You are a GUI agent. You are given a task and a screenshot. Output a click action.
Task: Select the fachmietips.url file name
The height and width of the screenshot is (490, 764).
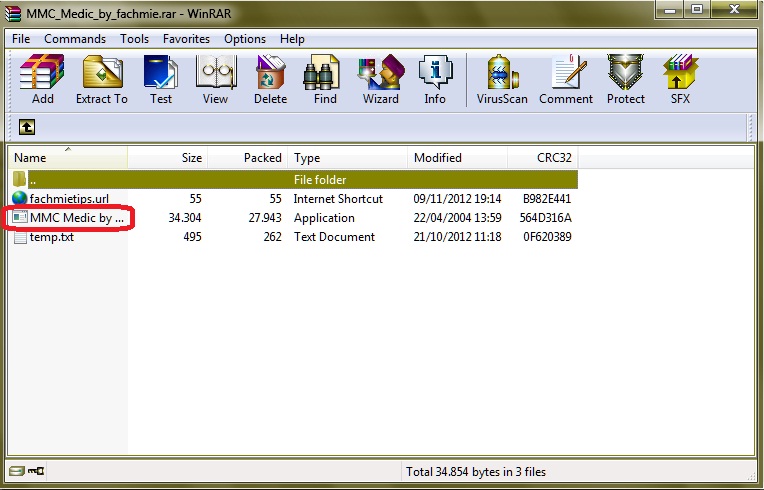tap(69, 199)
